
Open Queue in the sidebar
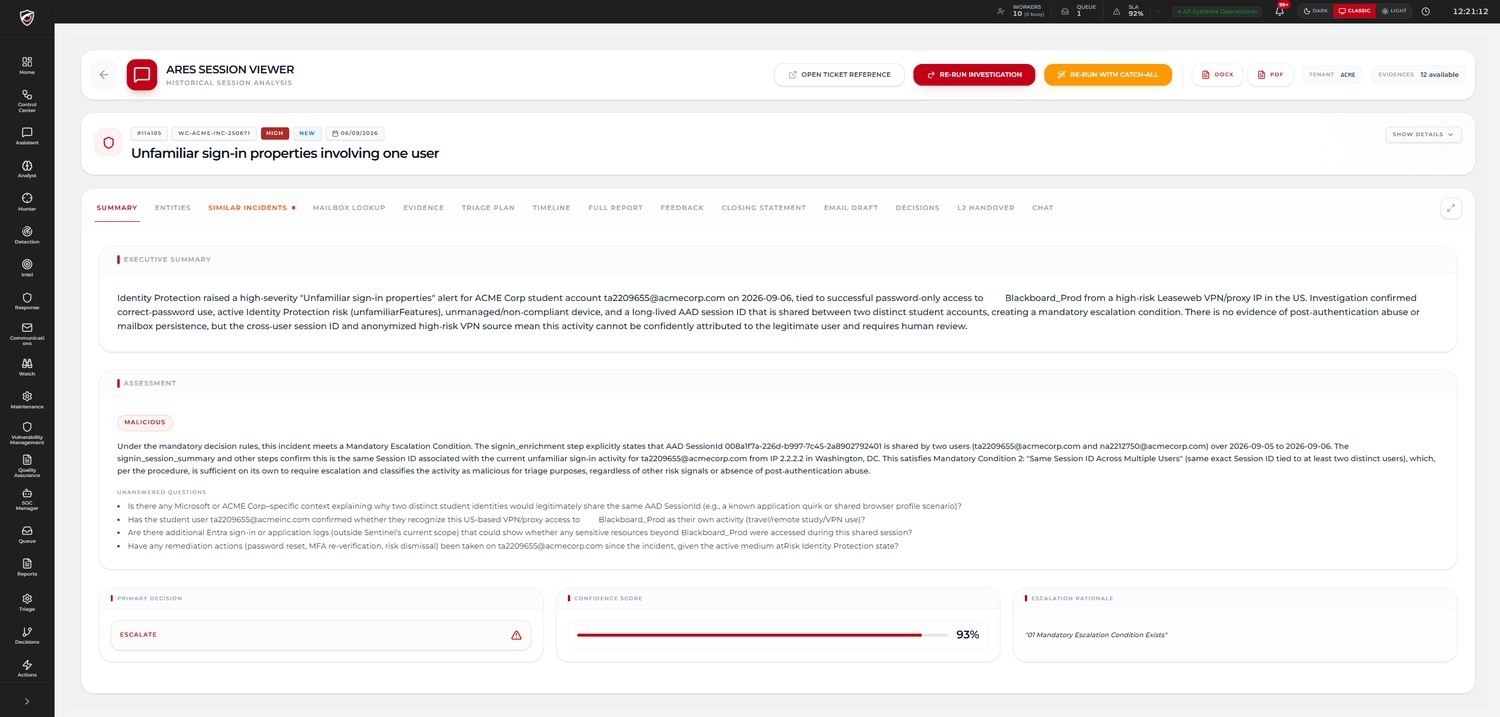pos(27,534)
